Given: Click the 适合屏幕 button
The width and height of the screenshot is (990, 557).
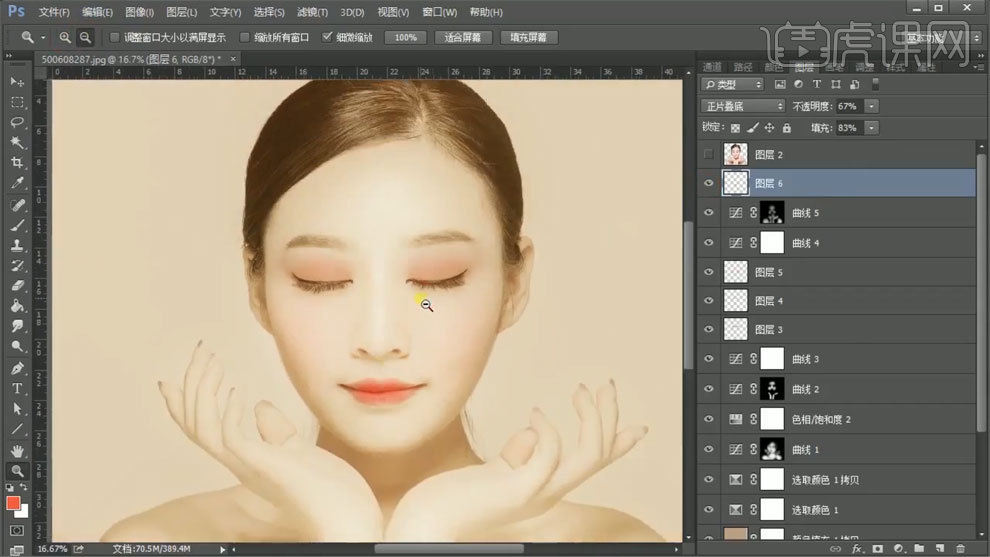Looking at the screenshot, I should 462,37.
